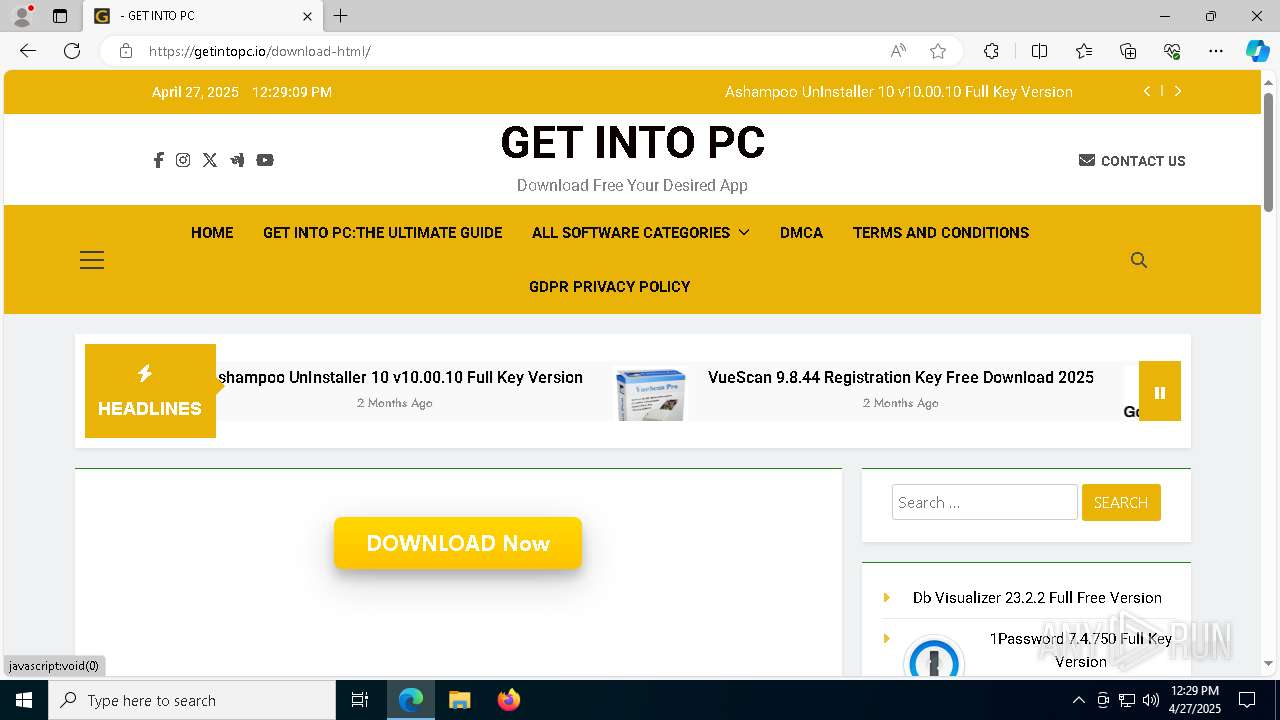Open Db Visualizer 23.2.2 Full Free Version
The image size is (1280, 720).
tap(1037, 598)
